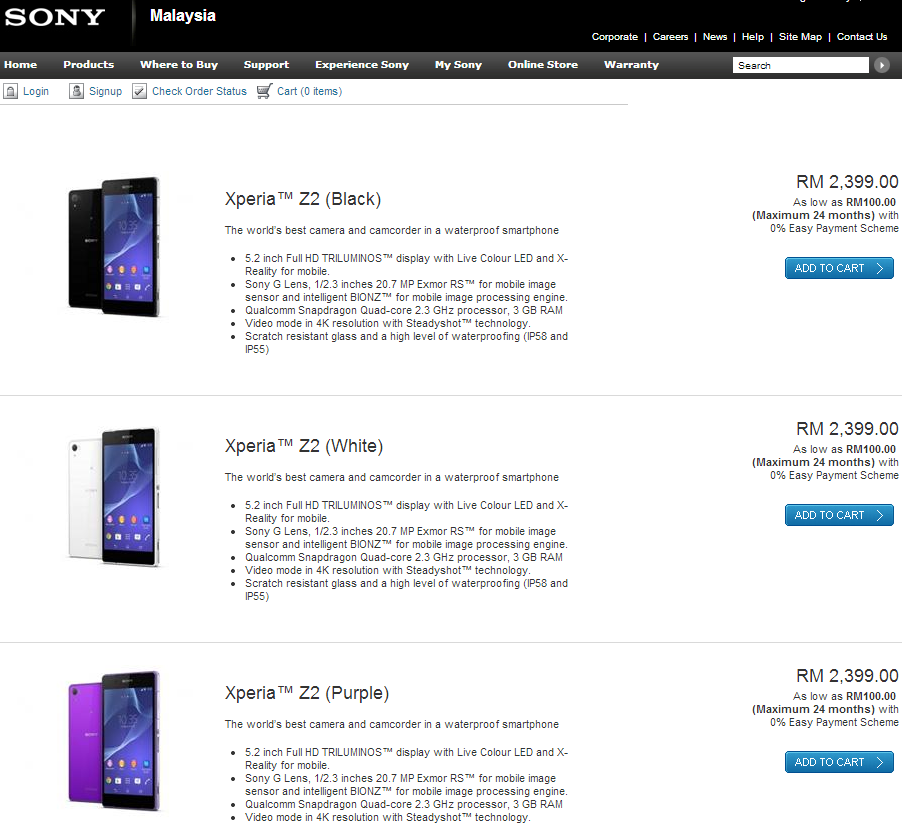Screen dimensions: 902x825
Task: Open the Online Store menu item
Action: tap(542, 64)
